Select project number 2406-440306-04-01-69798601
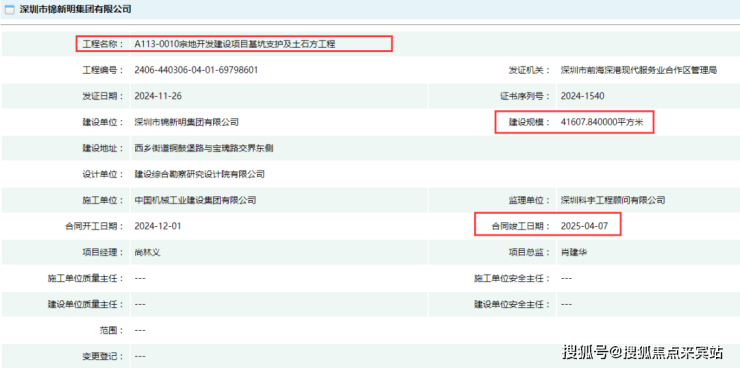 click(196, 70)
